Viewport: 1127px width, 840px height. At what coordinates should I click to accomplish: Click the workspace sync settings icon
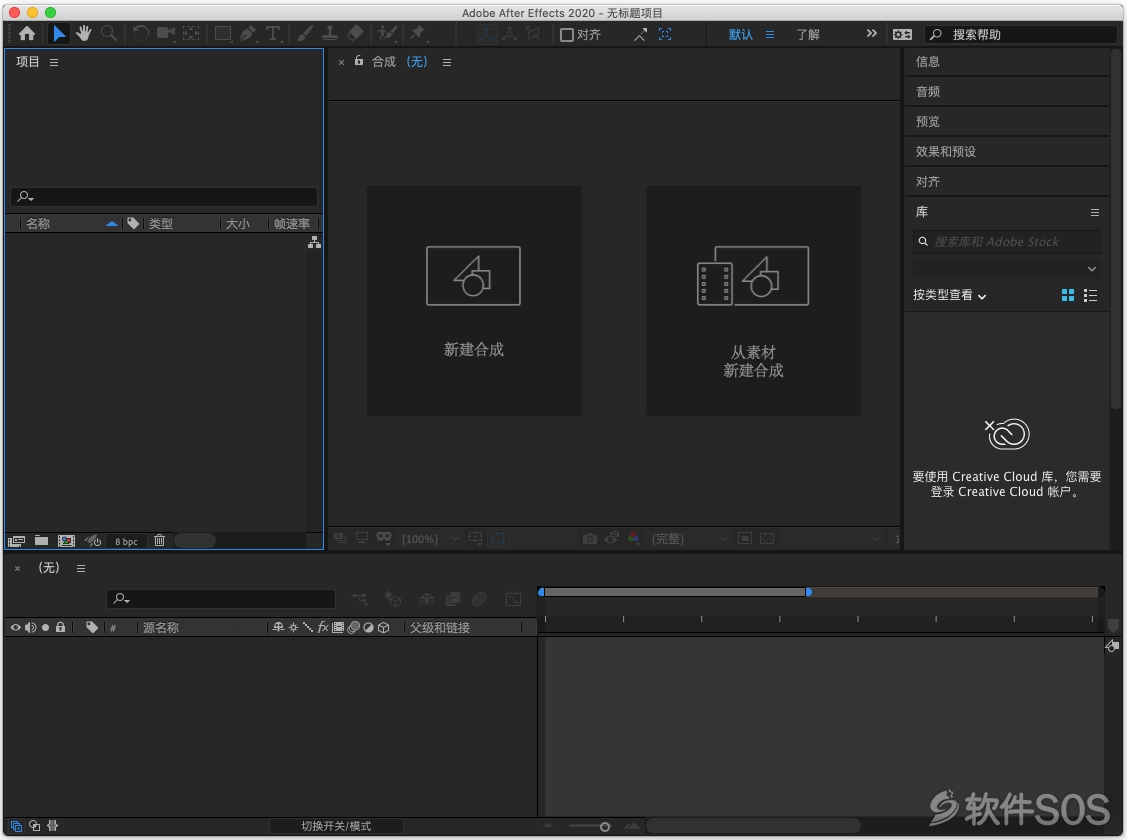coord(902,34)
